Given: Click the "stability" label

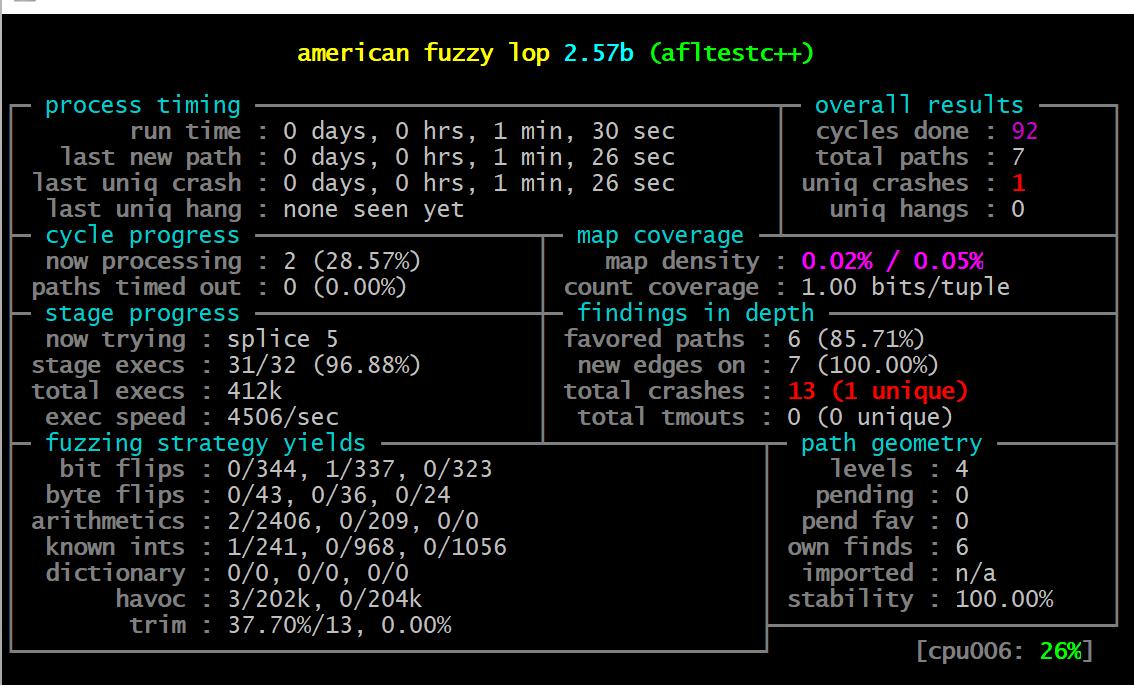Looking at the screenshot, I should point(850,600).
